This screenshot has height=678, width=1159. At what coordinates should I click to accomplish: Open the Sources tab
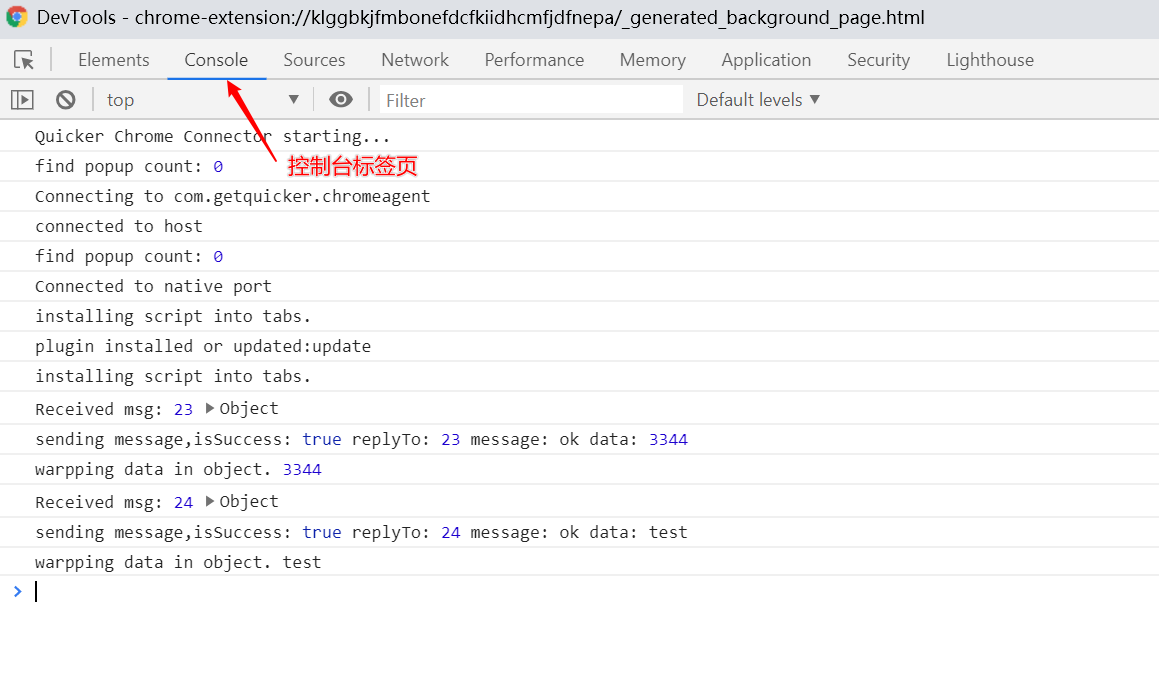coord(314,60)
